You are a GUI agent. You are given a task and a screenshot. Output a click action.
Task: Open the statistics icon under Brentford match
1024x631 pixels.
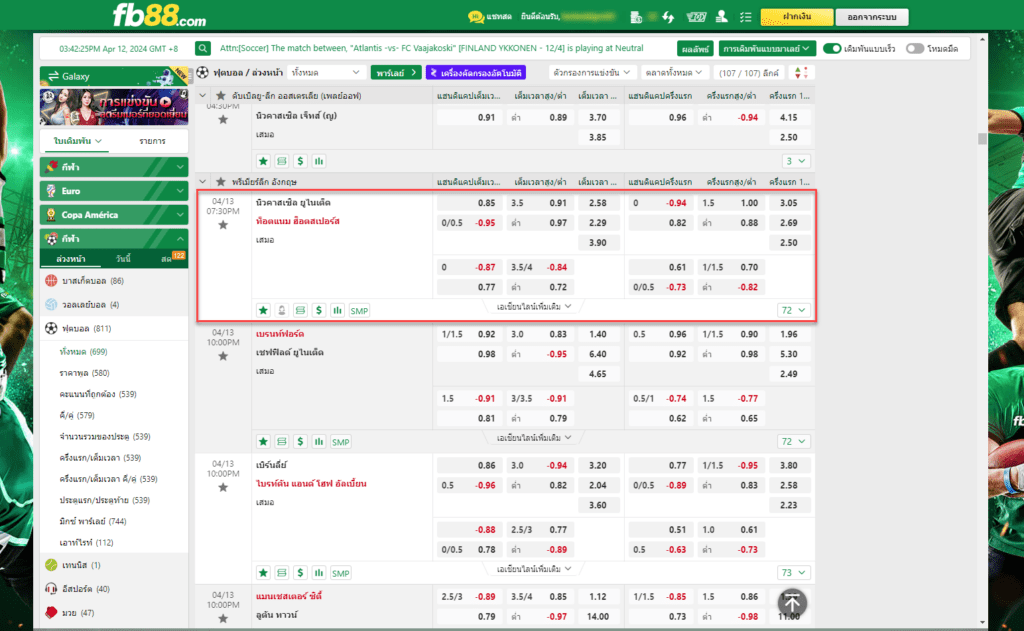pos(319,442)
